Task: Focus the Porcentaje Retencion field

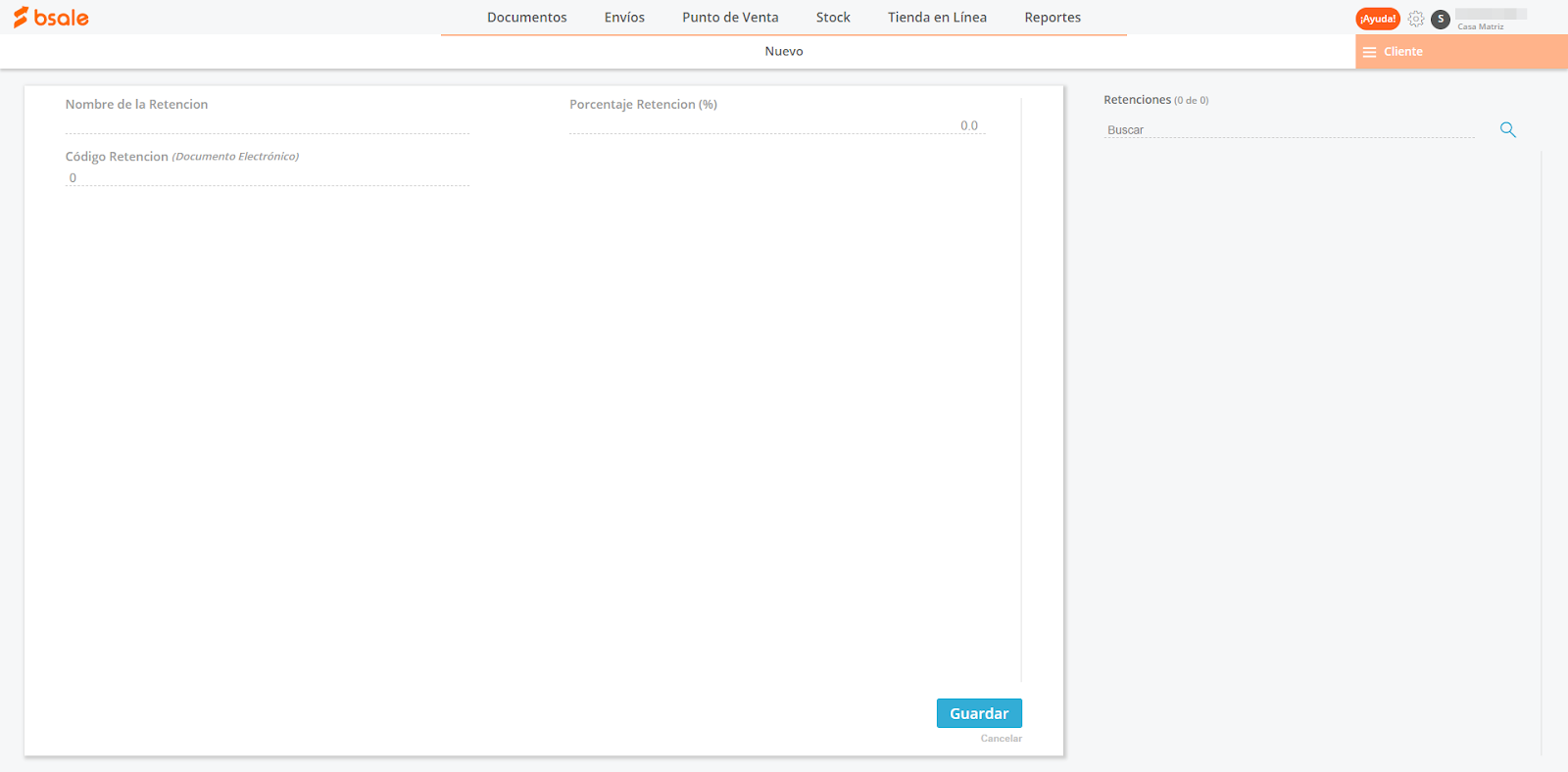Action: coord(776,125)
